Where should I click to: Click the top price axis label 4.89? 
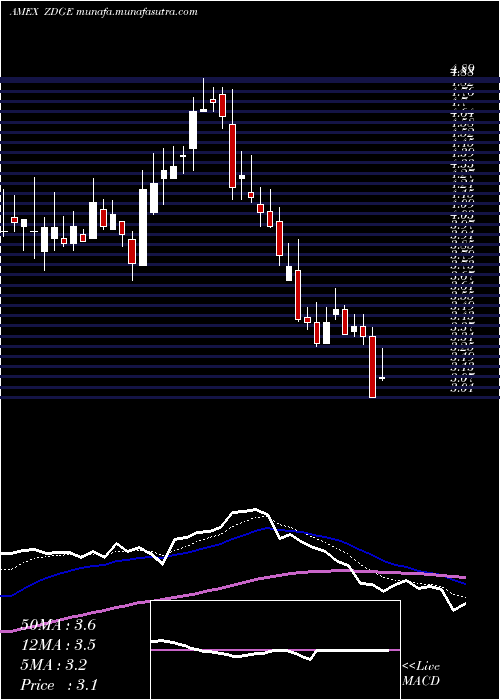coord(462,69)
